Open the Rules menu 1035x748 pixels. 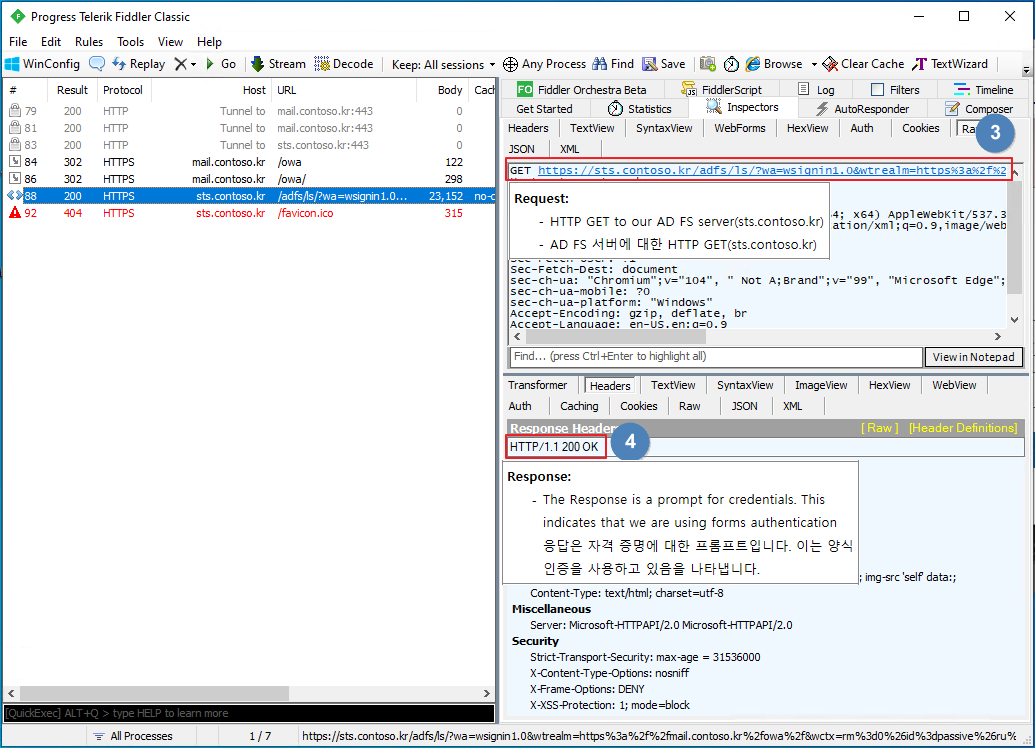(88, 42)
